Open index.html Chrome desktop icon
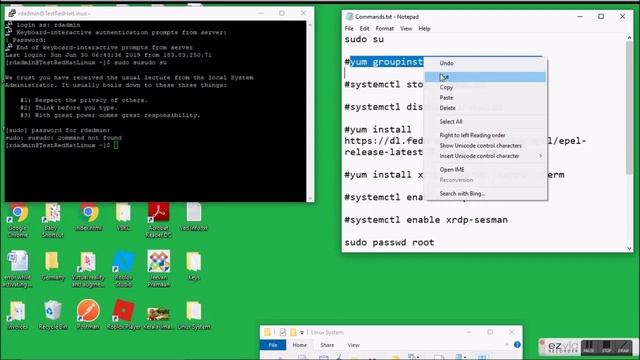The width and height of the screenshot is (640, 360). [89, 218]
